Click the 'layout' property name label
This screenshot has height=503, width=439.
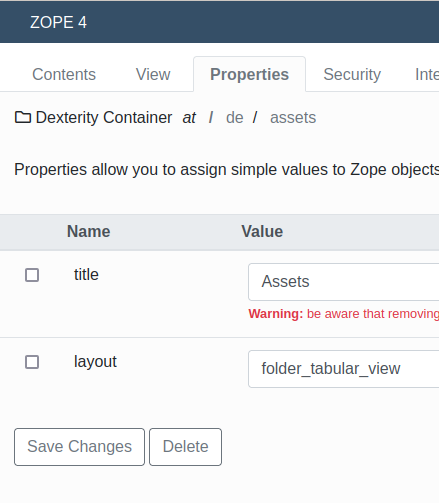click(95, 362)
